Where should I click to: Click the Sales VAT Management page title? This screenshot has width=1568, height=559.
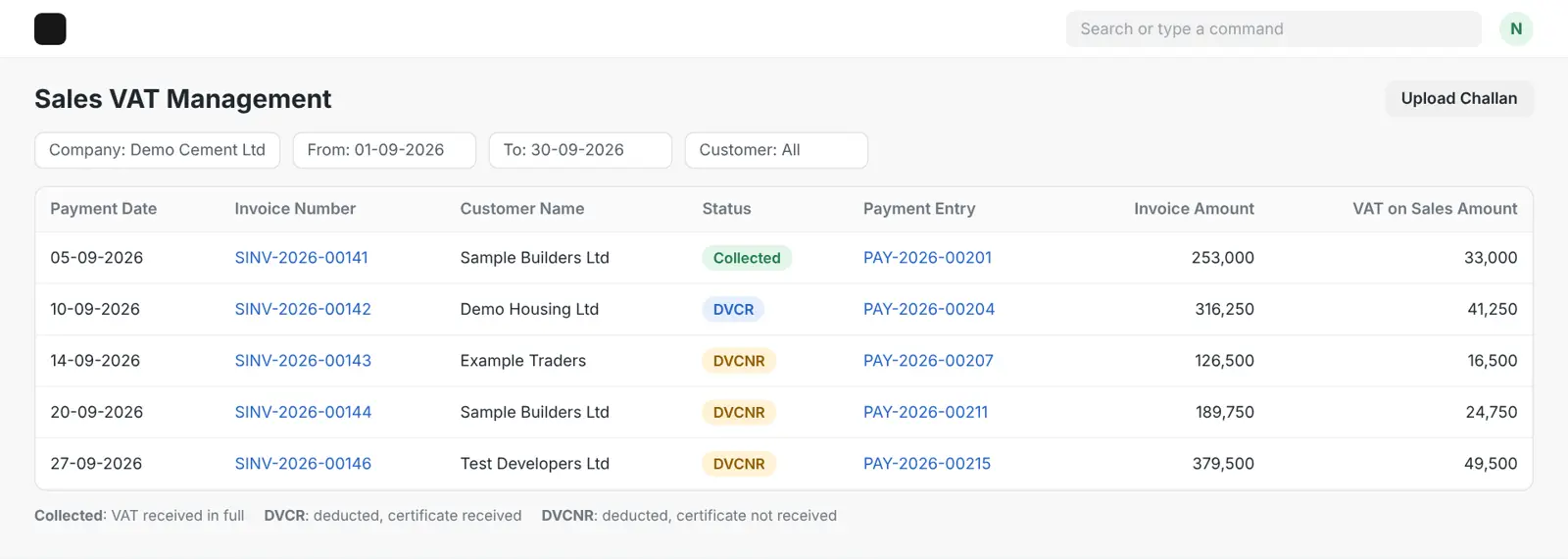coord(183,99)
